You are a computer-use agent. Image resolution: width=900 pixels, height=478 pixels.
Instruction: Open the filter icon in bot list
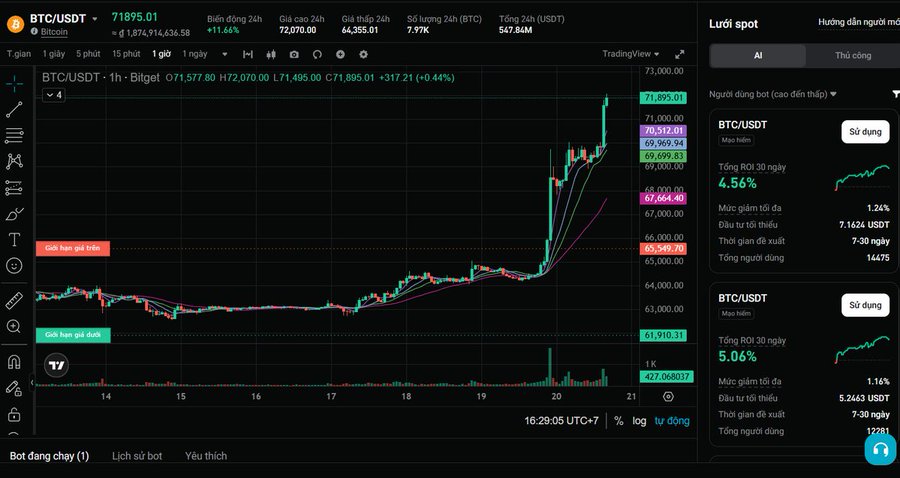[x=895, y=94]
